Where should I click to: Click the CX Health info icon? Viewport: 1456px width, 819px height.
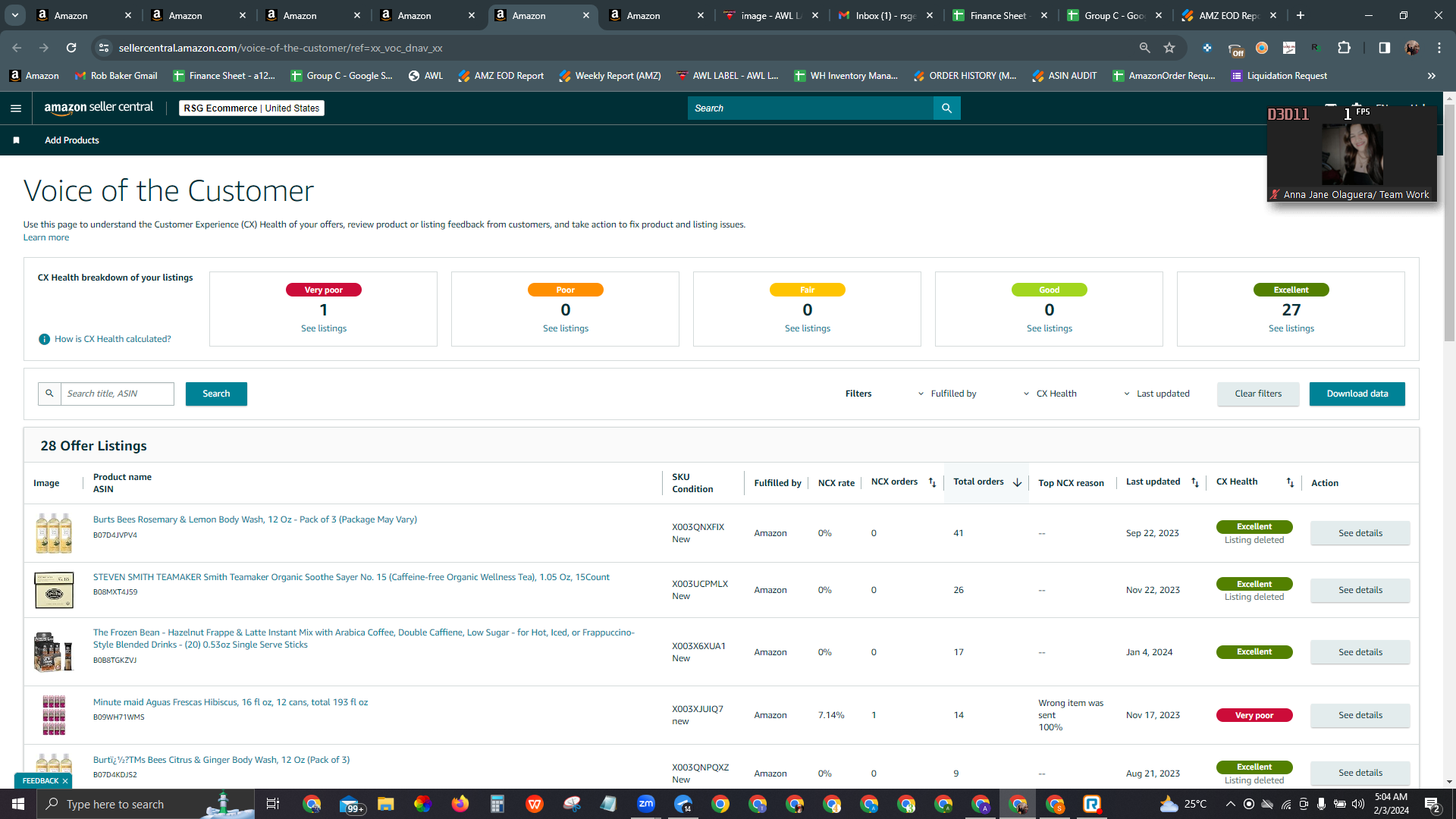[x=44, y=339]
